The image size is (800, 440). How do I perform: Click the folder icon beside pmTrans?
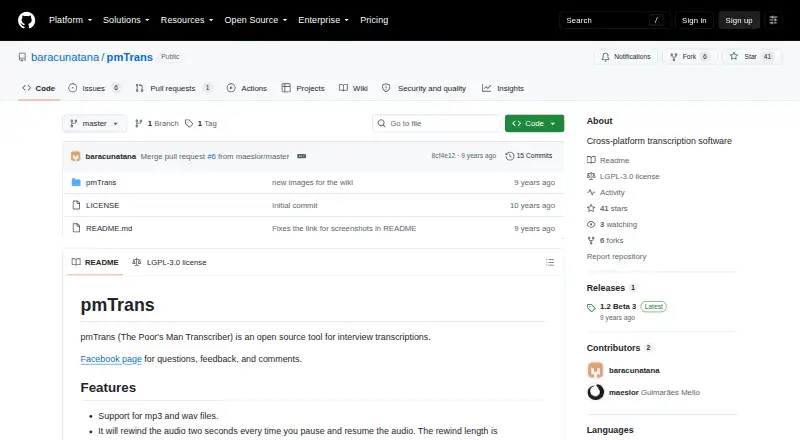click(x=76, y=182)
